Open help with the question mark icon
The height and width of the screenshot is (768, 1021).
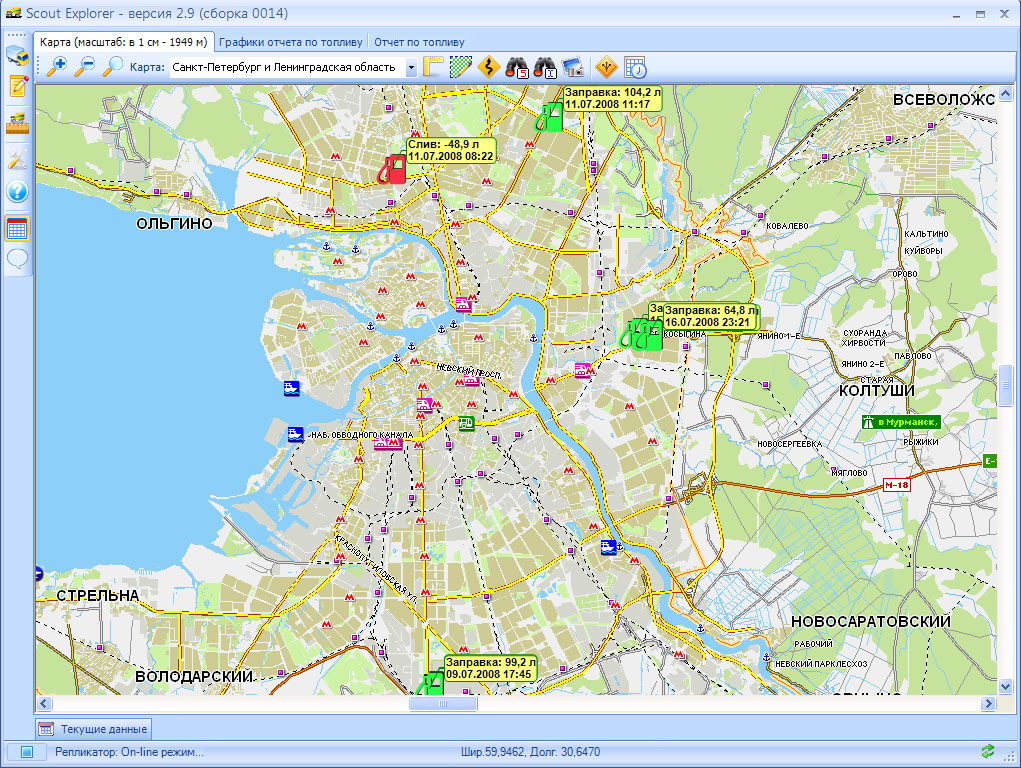coord(18,192)
